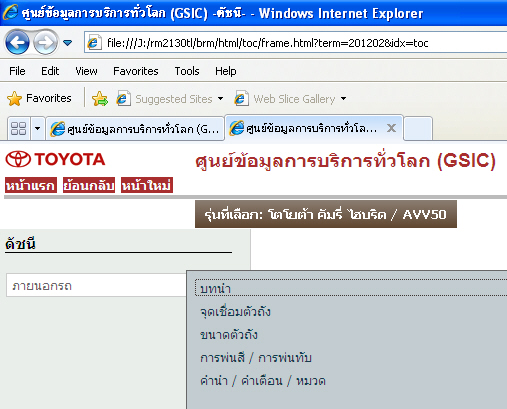Screen dimensions: 507x409
Task: Click the Suggested Sites IE icon
Action: point(123,99)
